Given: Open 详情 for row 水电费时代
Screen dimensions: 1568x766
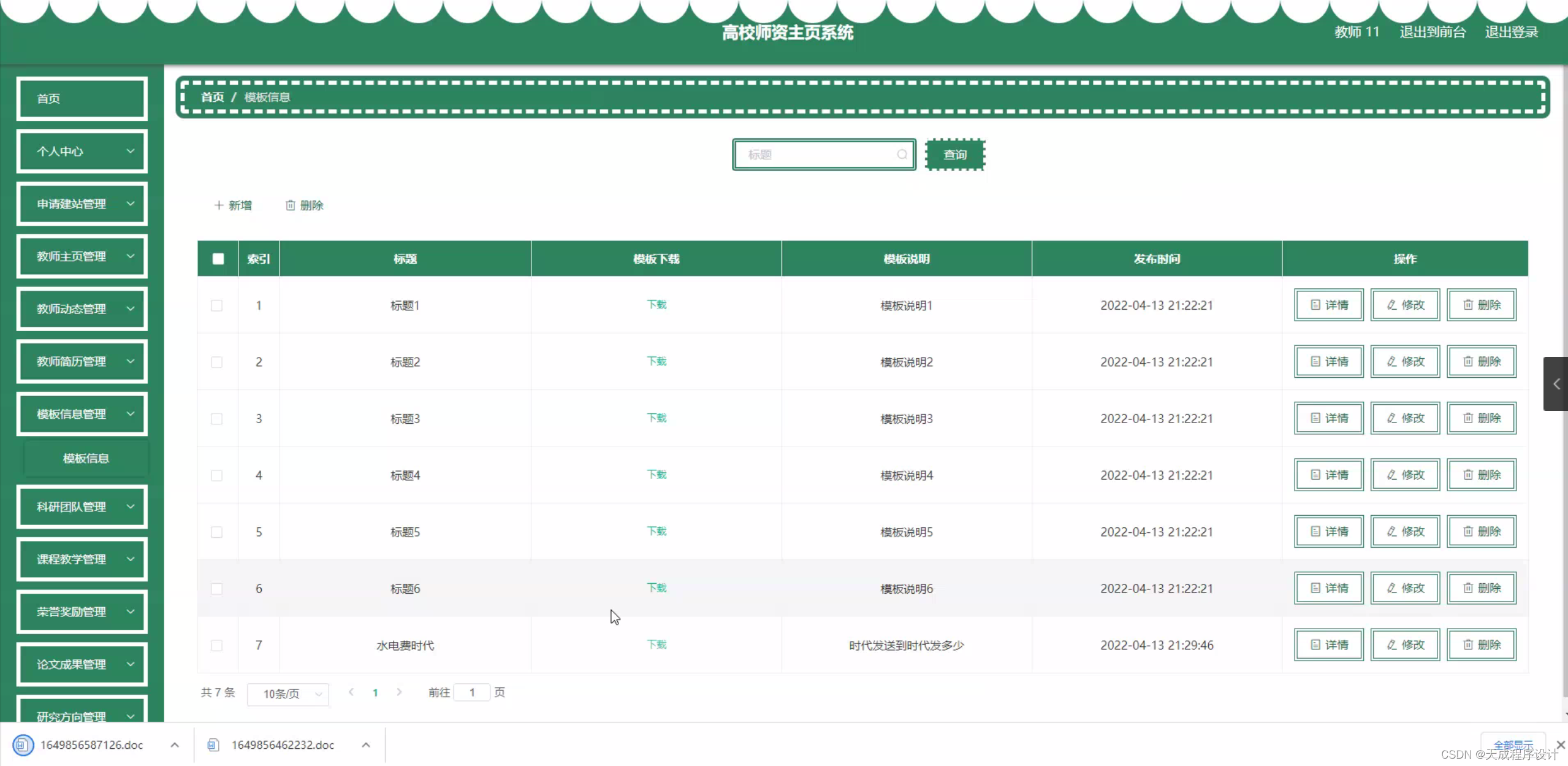Looking at the screenshot, I should pyautogui.click(x=1329, y=645).
